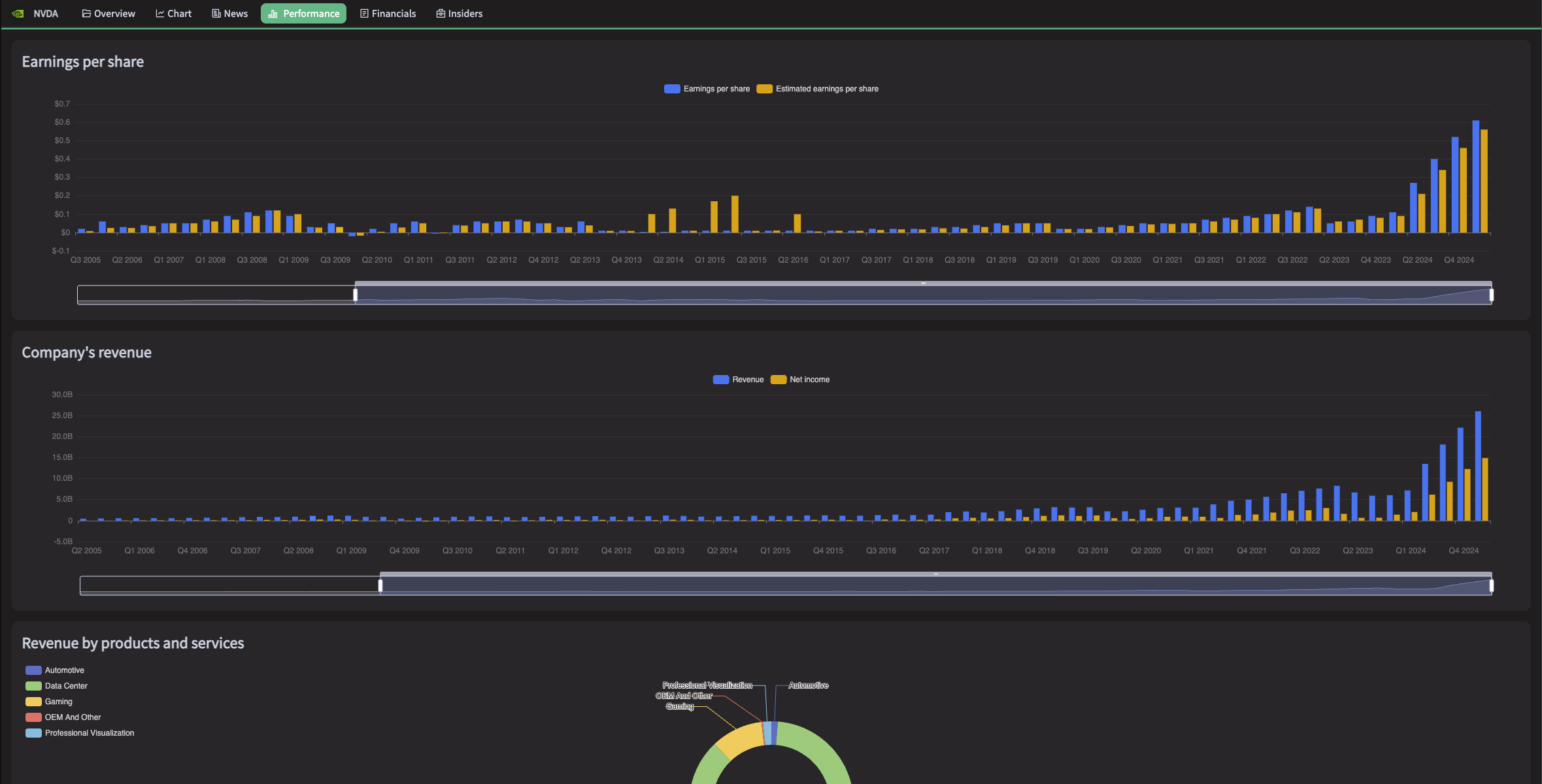The image size is (1542, 784).
Task: Click OEM And Other donut chart label
Action: coord(684,696)
